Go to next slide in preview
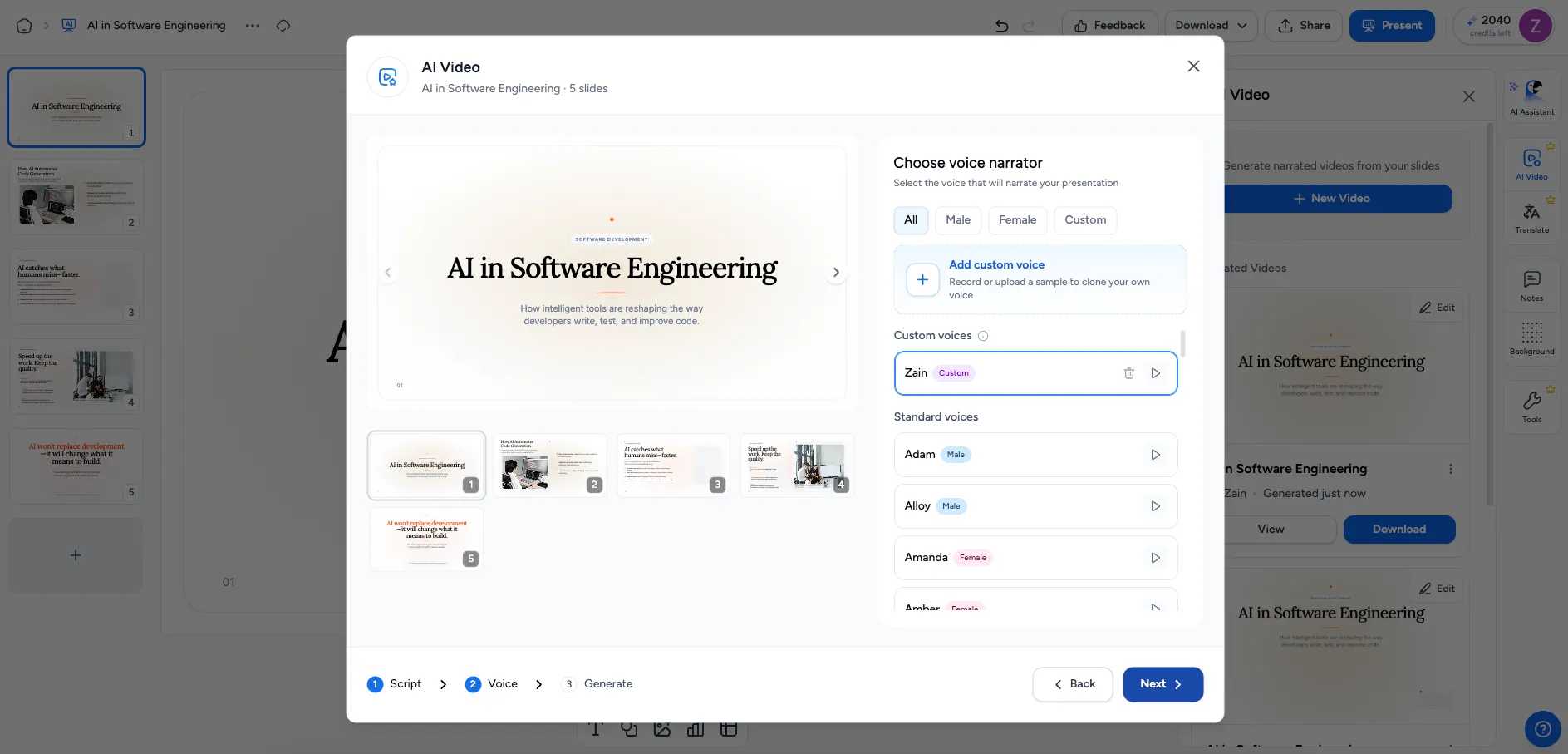 coord(836,273)
